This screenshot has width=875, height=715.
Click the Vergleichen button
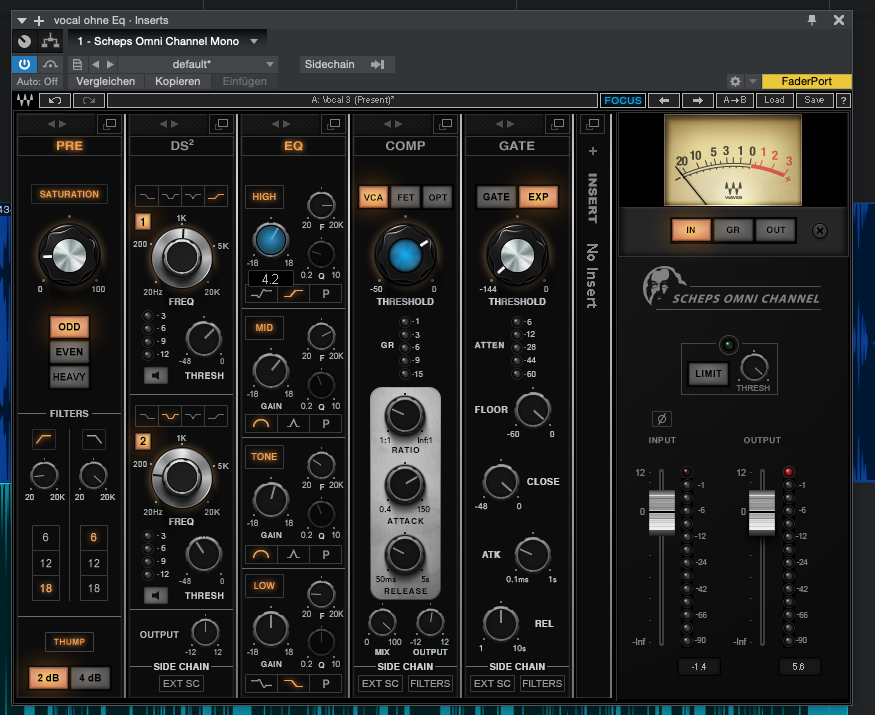pos(105,81)
